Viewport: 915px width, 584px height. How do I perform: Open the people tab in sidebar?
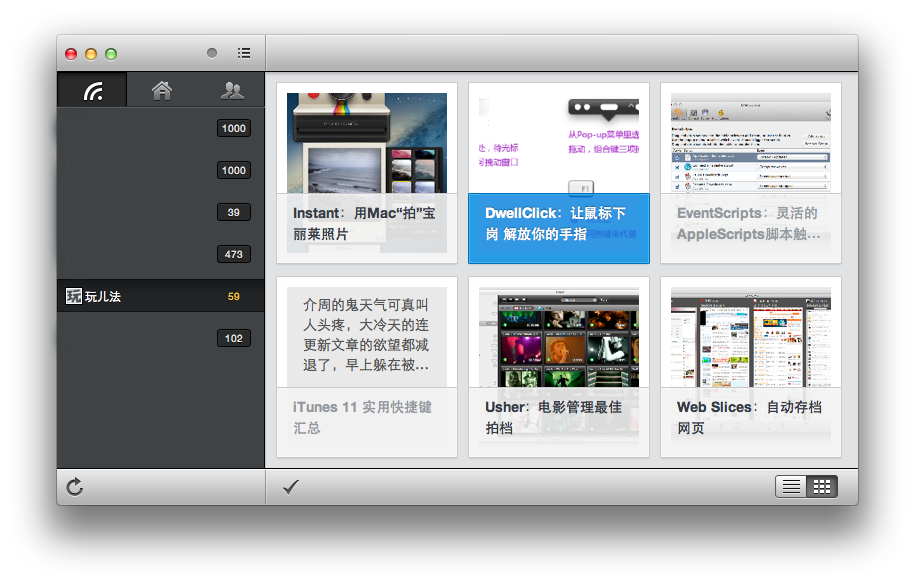(x=232, y=91)
